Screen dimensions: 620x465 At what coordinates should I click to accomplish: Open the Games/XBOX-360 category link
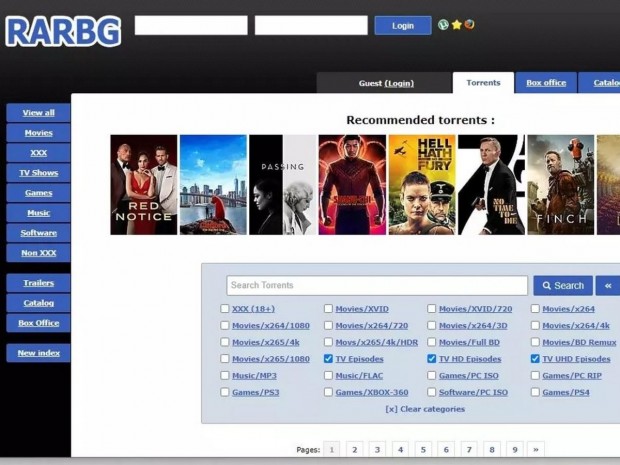(x=372, y=392)
